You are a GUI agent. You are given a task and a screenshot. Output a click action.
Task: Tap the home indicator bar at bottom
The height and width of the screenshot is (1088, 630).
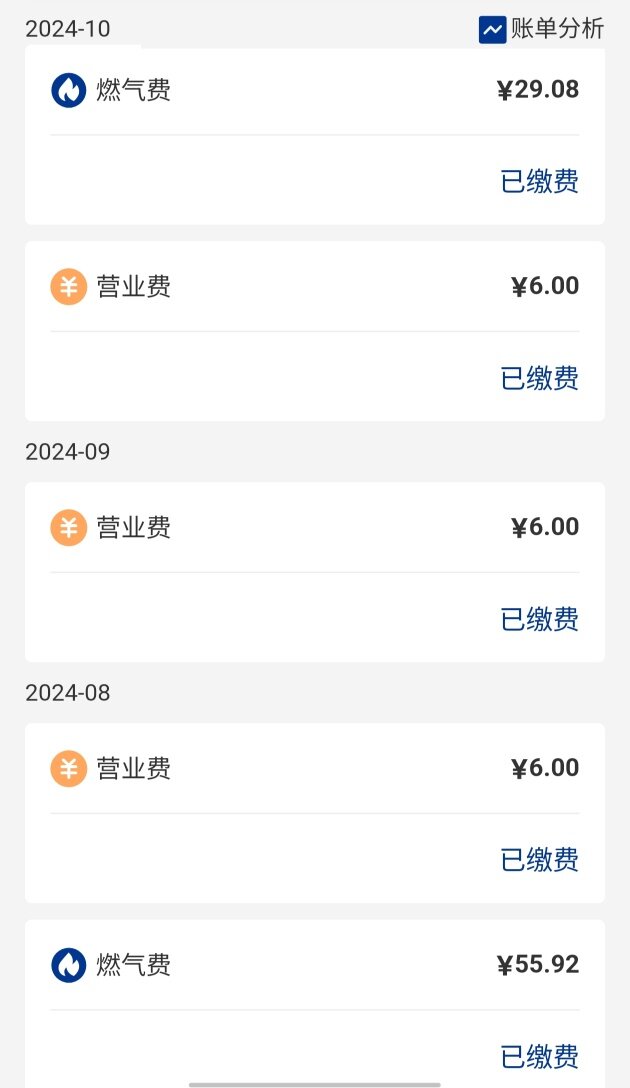(315, 1084)
